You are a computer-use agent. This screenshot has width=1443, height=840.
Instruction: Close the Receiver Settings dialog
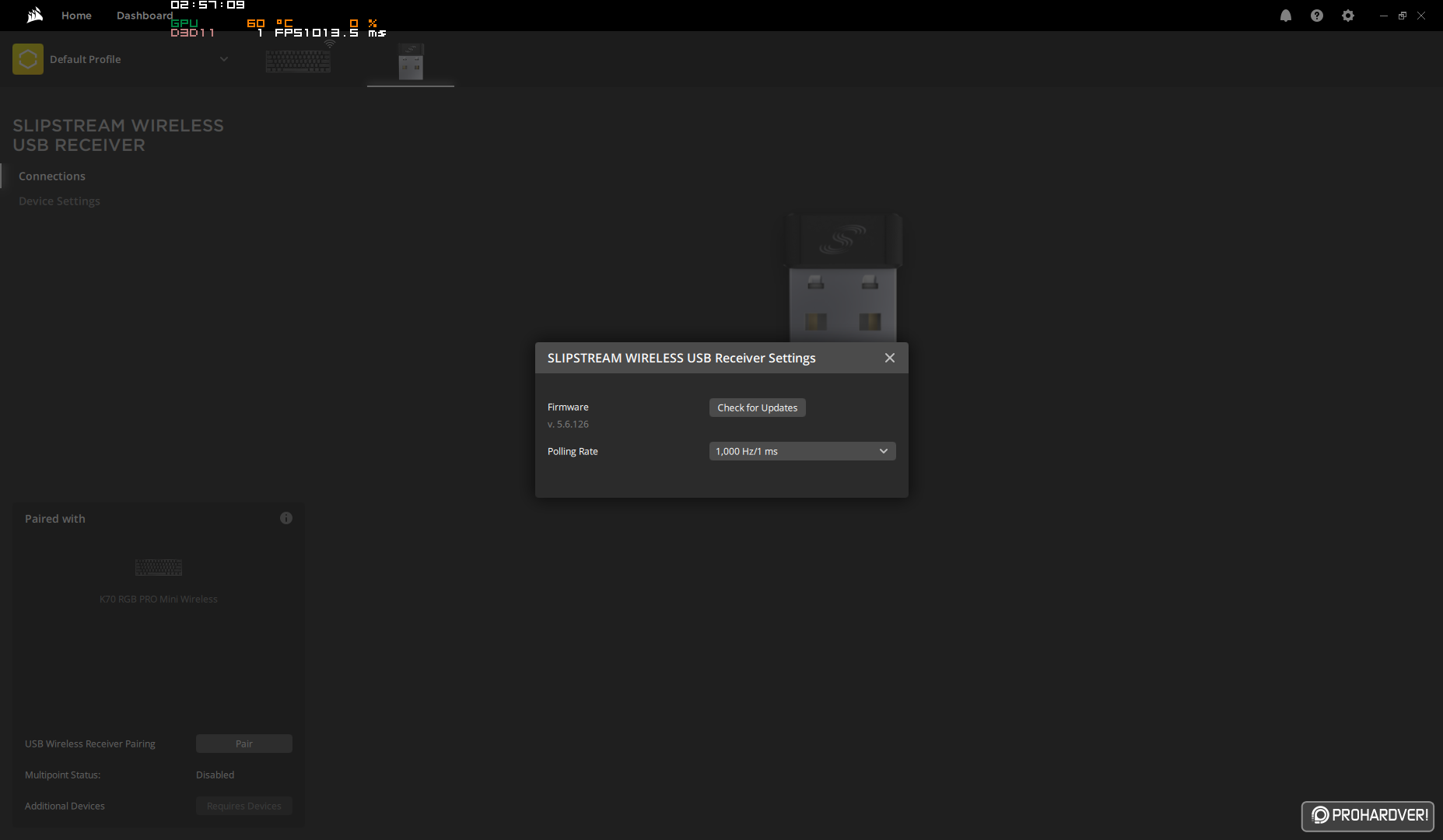click(x=890, y=358)
